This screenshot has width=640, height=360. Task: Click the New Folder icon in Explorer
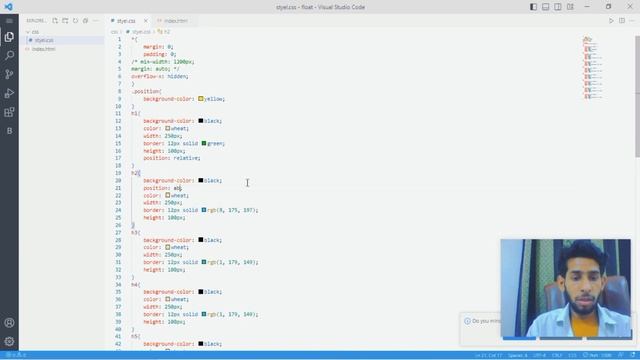(x=65, y=20)
